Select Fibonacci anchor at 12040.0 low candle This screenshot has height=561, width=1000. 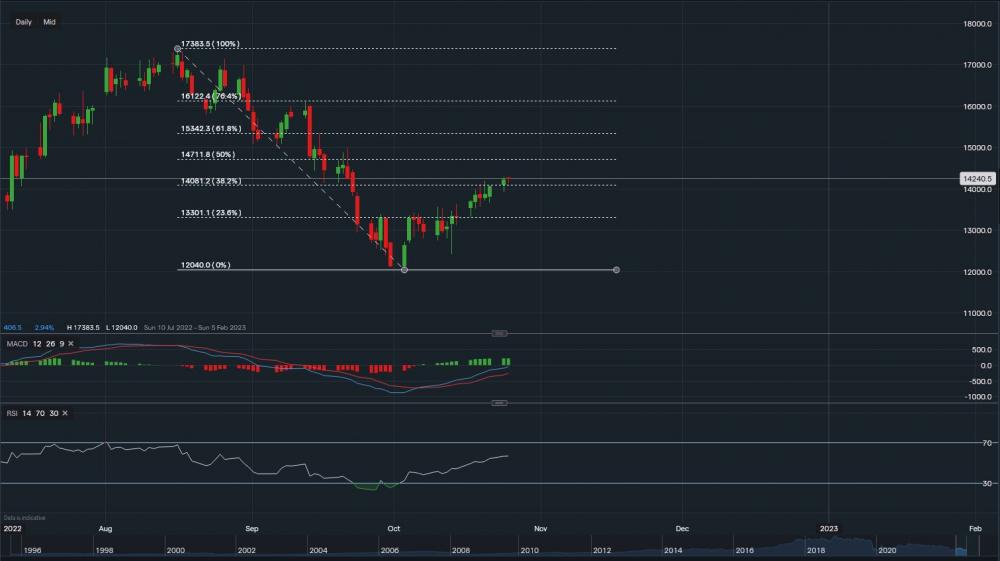[x=404, y=270]
